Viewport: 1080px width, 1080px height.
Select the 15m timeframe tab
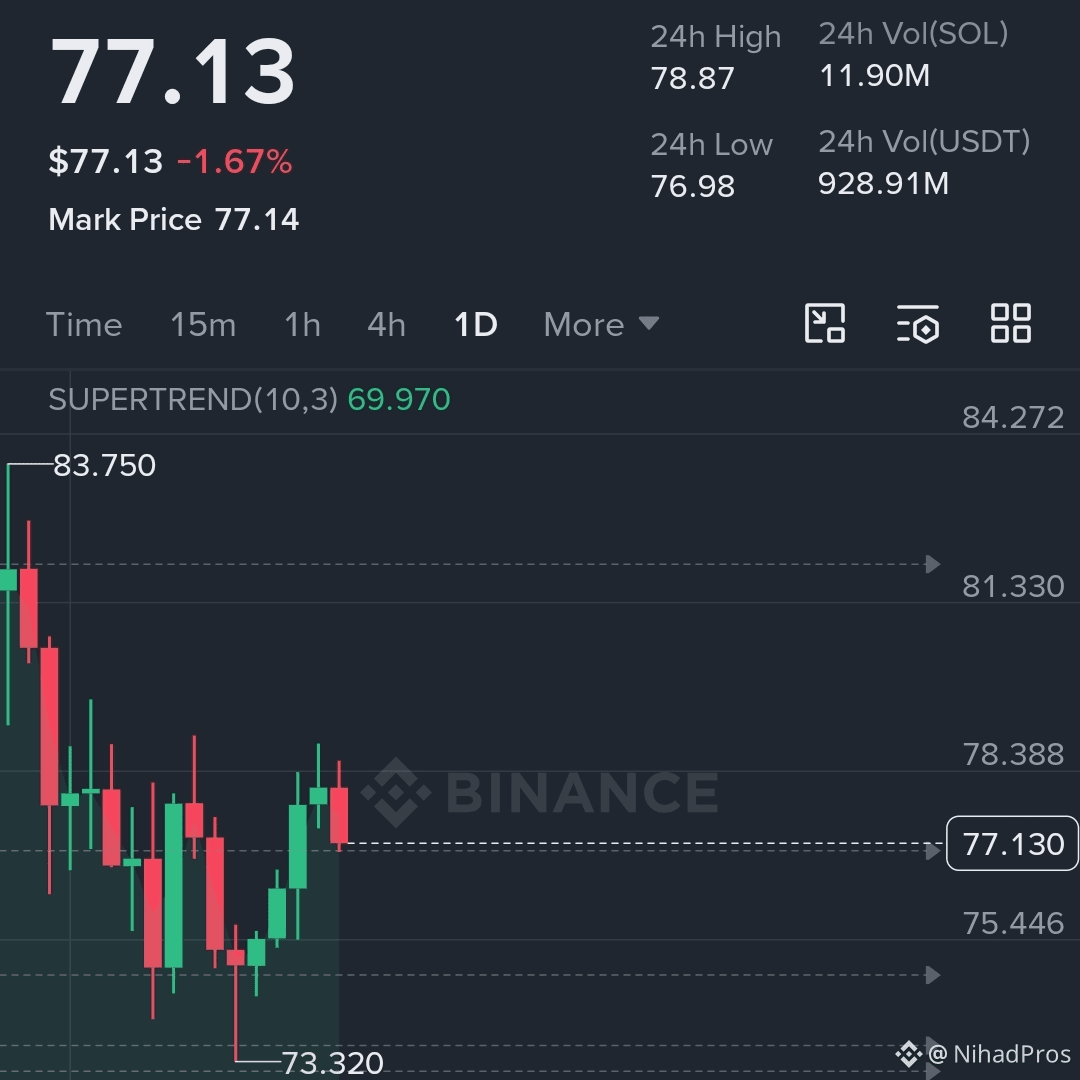(202, 324)
